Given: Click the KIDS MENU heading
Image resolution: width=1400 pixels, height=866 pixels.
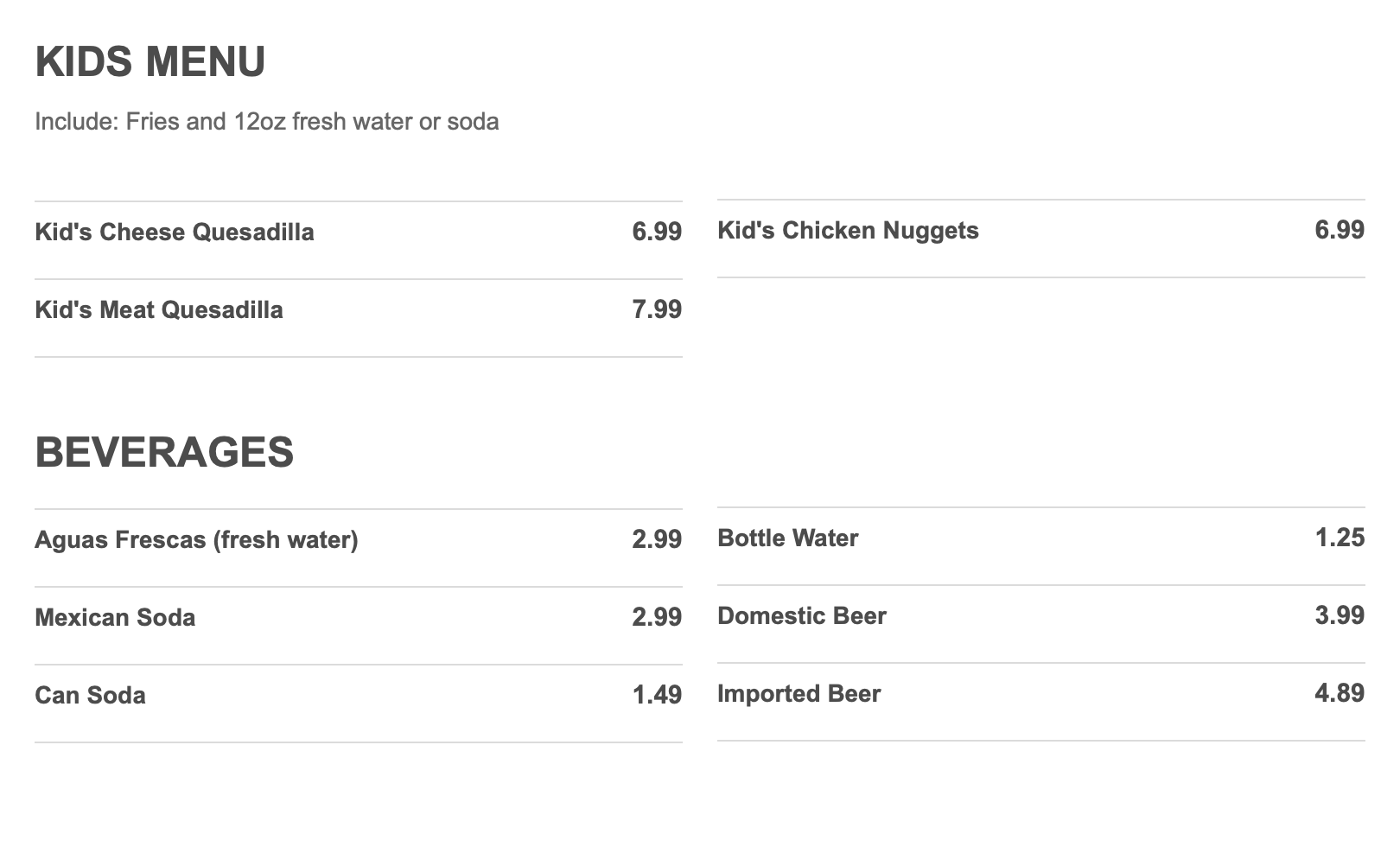Looking at the screenshot, I should pos(150,62).
